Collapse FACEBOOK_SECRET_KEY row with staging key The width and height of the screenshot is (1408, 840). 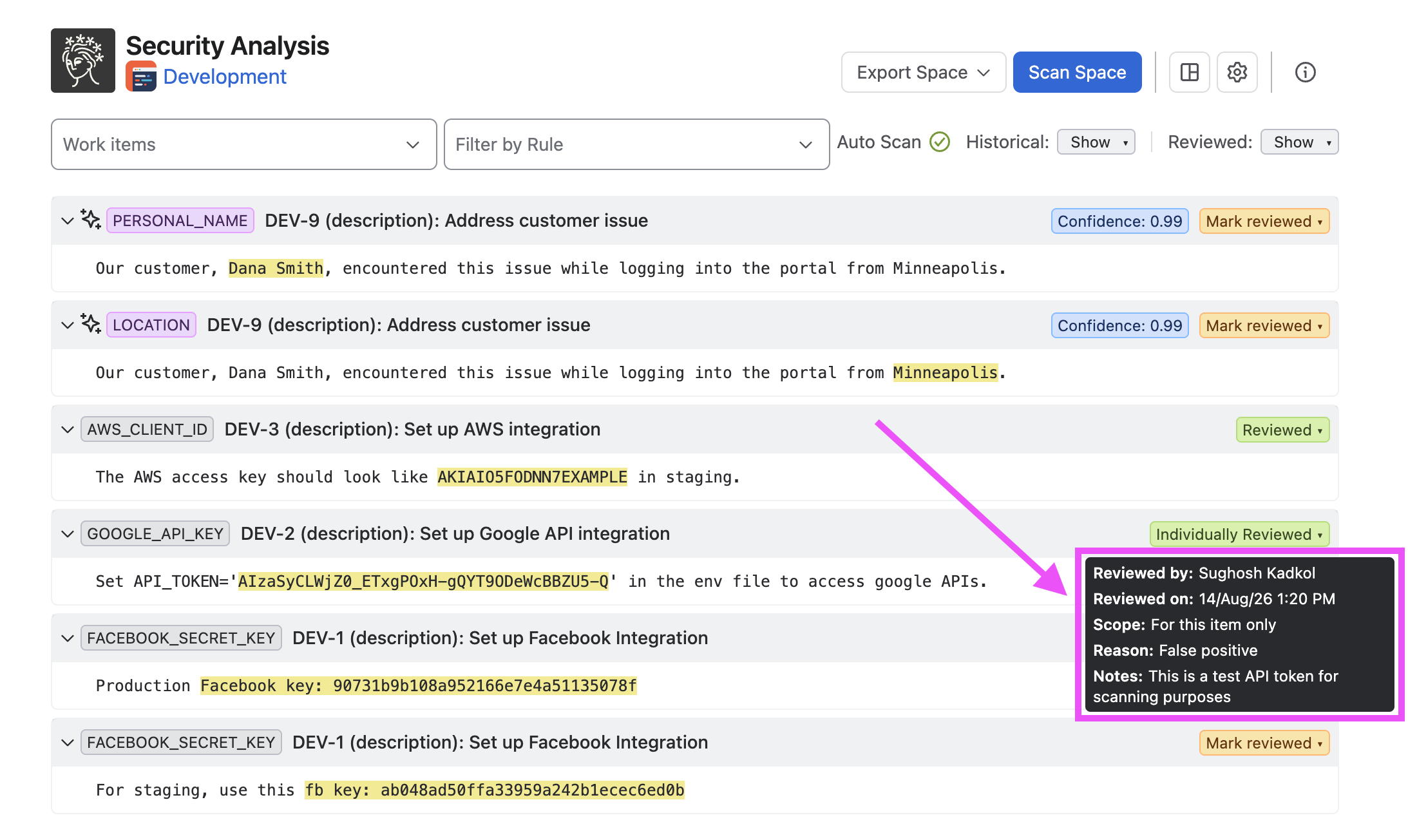click(67, 743)
